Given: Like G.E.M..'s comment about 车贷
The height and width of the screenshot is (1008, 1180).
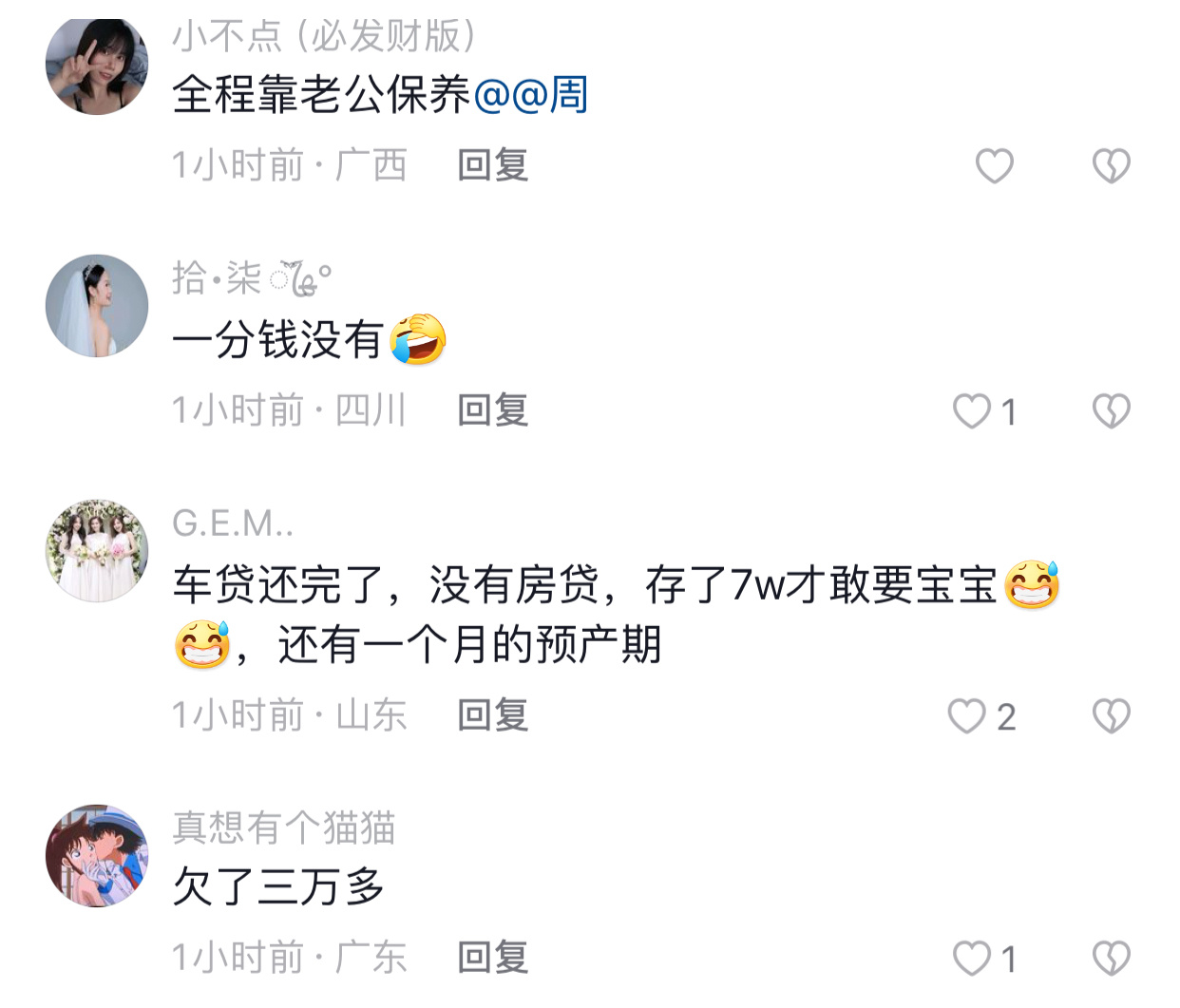Looking at the screenshot, I should coord(967,716).
